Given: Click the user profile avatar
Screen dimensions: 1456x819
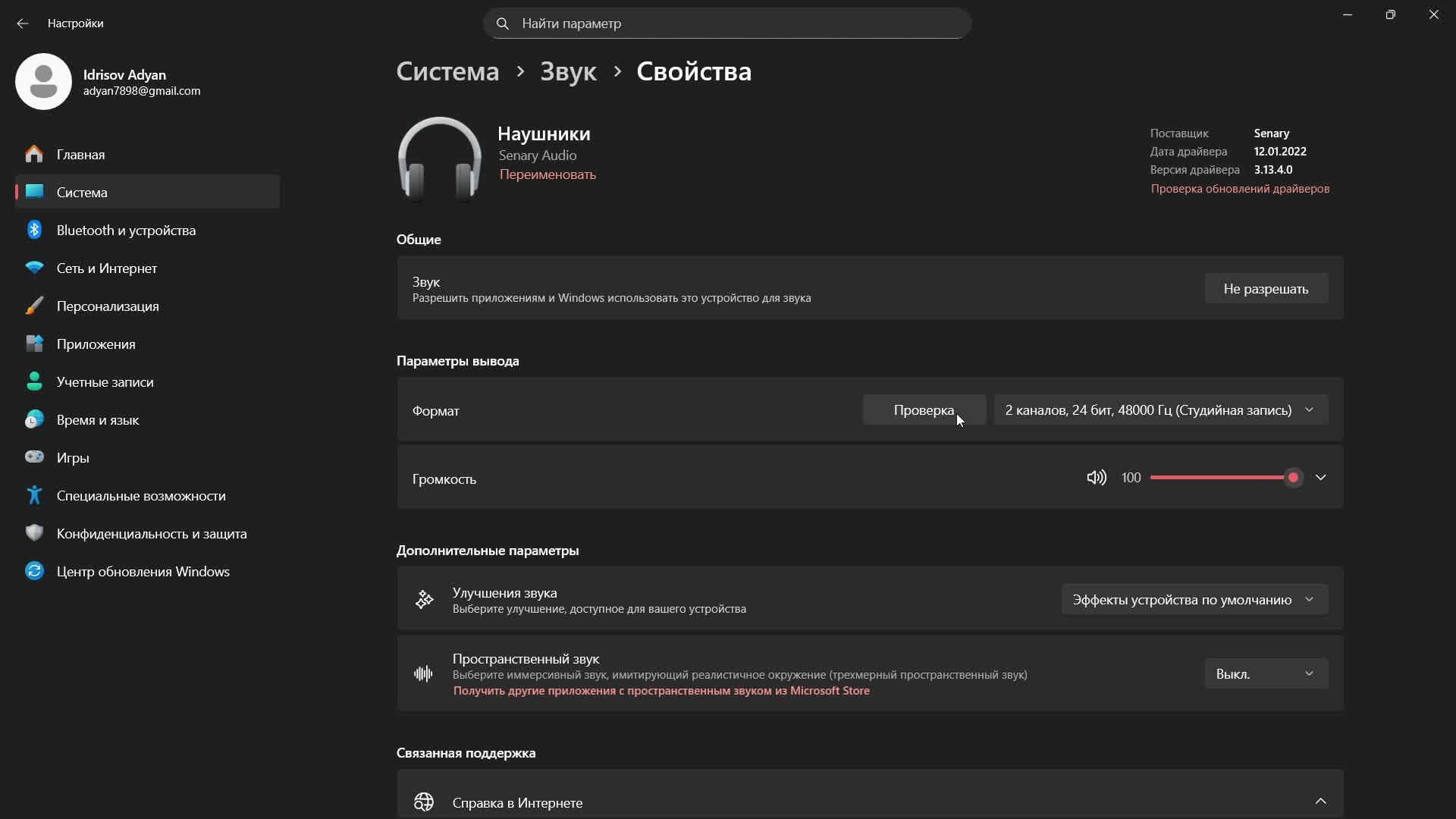Looking at the screenshot, I should point(43,82).
